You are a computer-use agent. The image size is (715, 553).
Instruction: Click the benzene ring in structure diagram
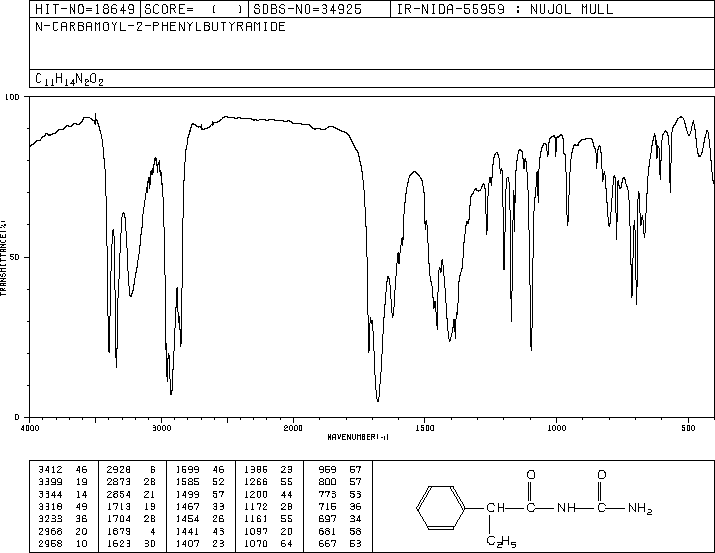(x=440, y=507)
